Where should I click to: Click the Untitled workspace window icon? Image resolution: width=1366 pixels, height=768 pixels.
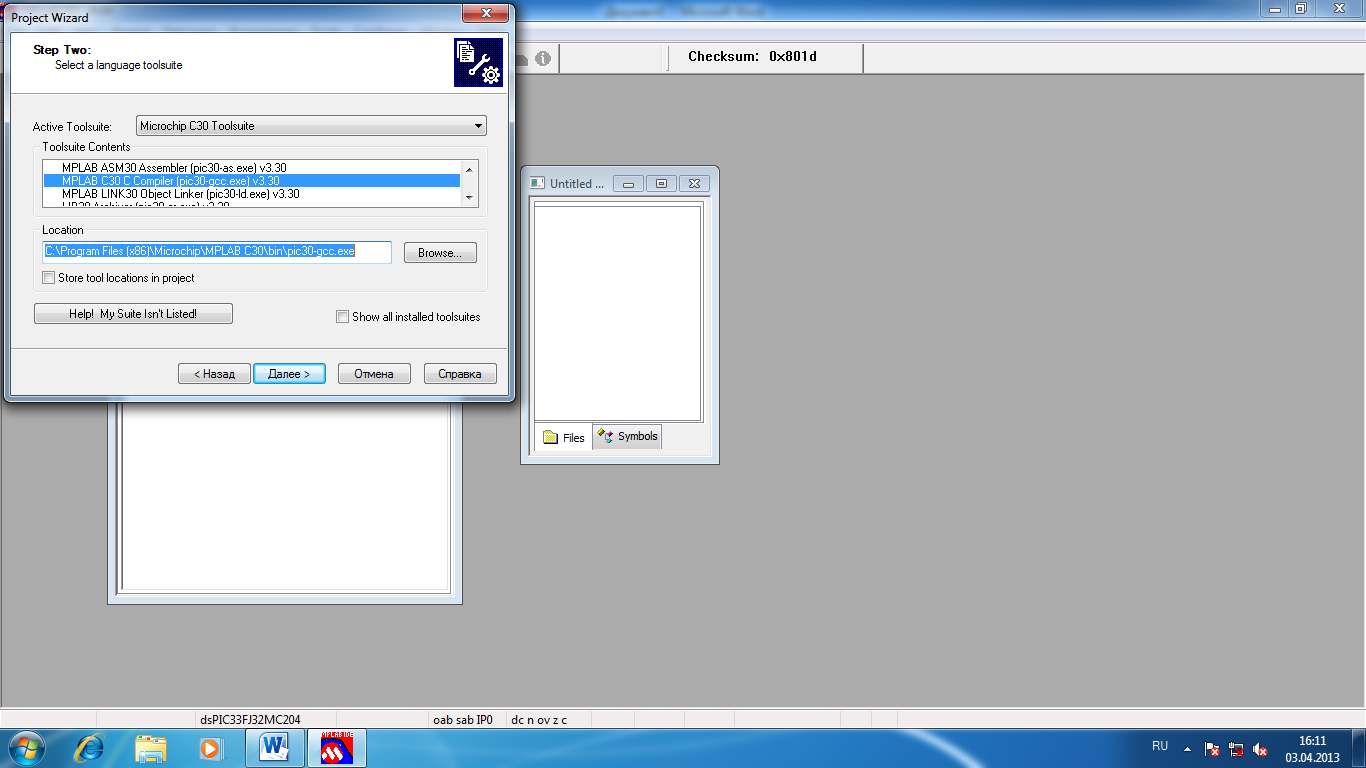point(537,183)
